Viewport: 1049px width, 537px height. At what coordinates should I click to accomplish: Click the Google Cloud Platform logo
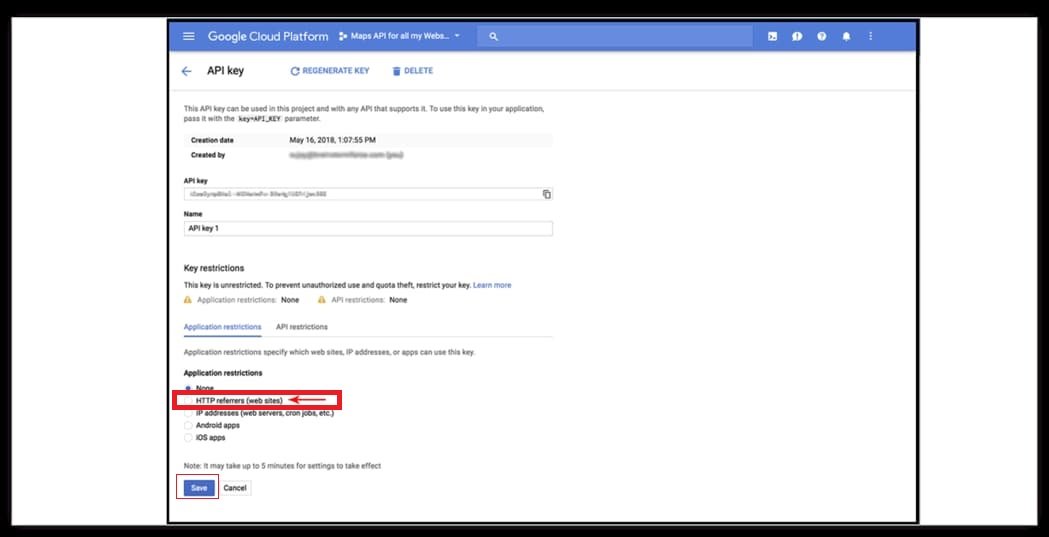point(268,36)
